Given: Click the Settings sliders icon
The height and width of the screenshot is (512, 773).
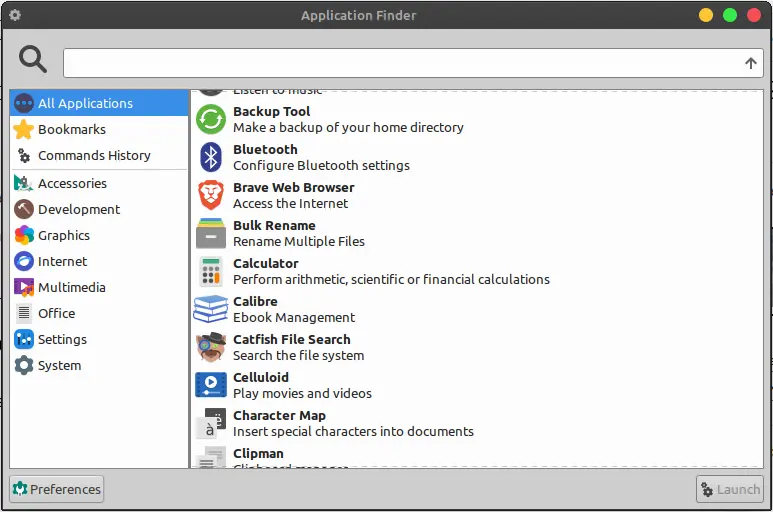Looking at the screenshot, I should click(24, 340).
